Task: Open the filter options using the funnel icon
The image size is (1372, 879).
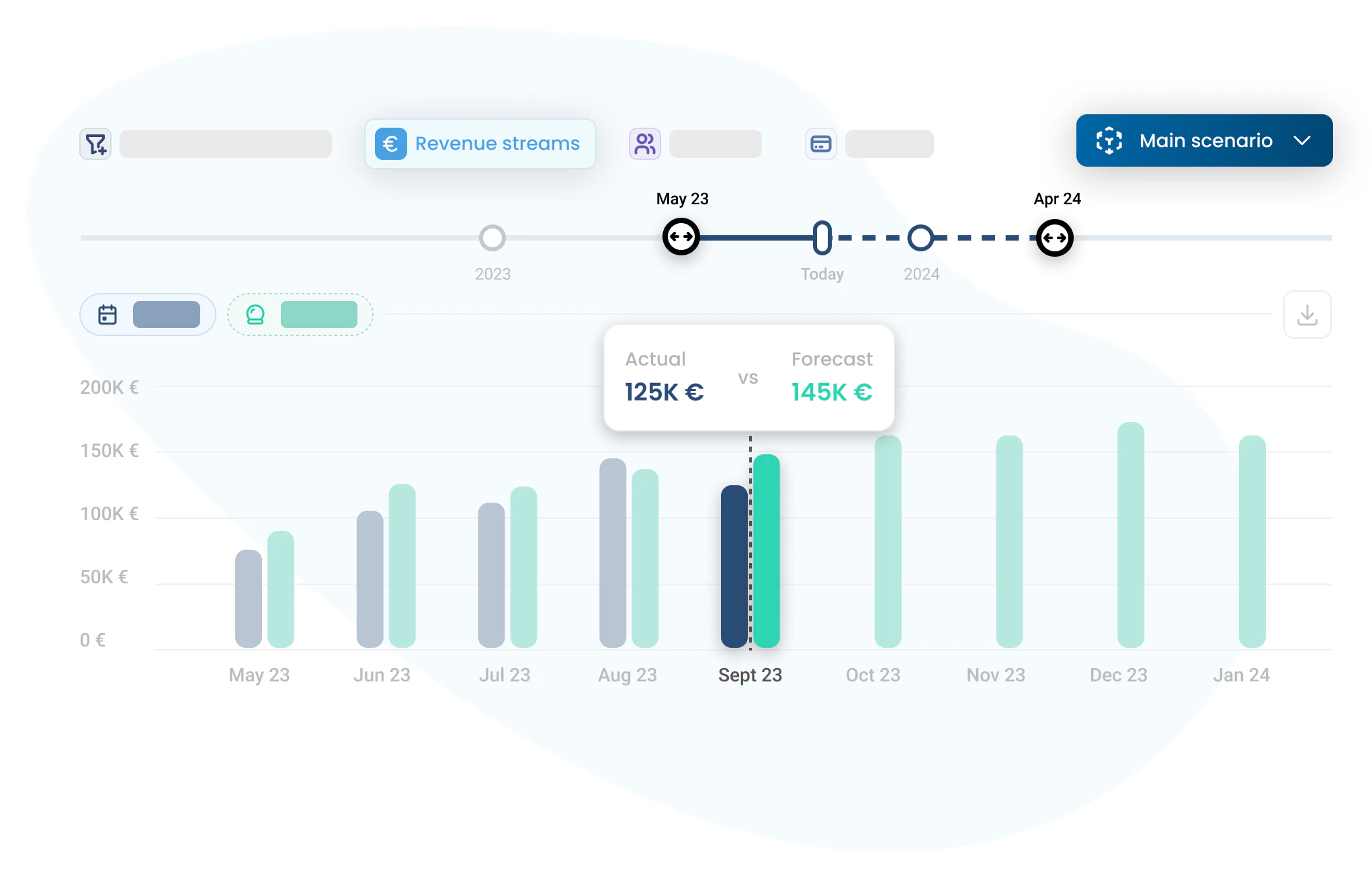Action: tap(95, 143)
